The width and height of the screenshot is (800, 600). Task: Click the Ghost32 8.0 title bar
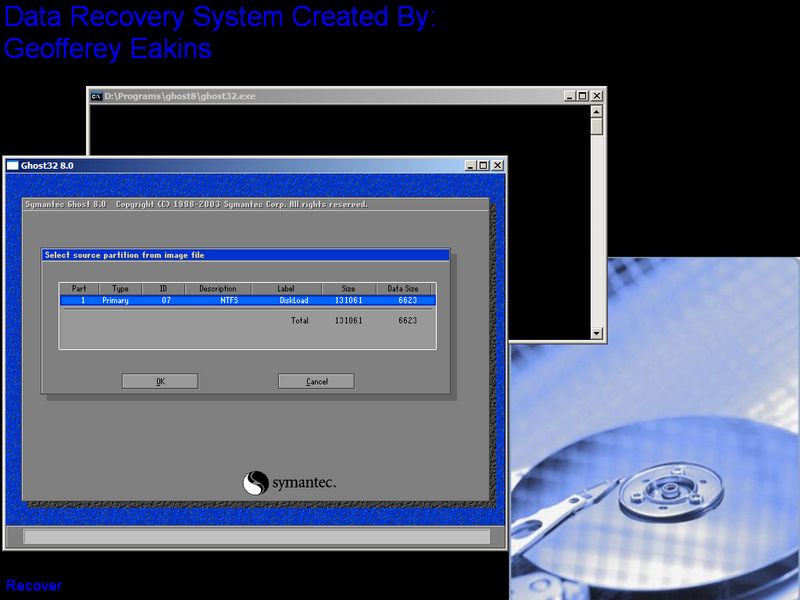coord(255,165)
